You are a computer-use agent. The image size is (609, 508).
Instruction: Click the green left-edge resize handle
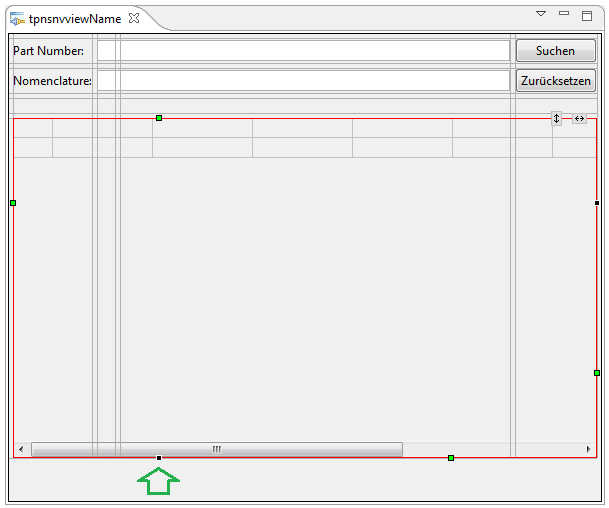(x=13, y=203)
